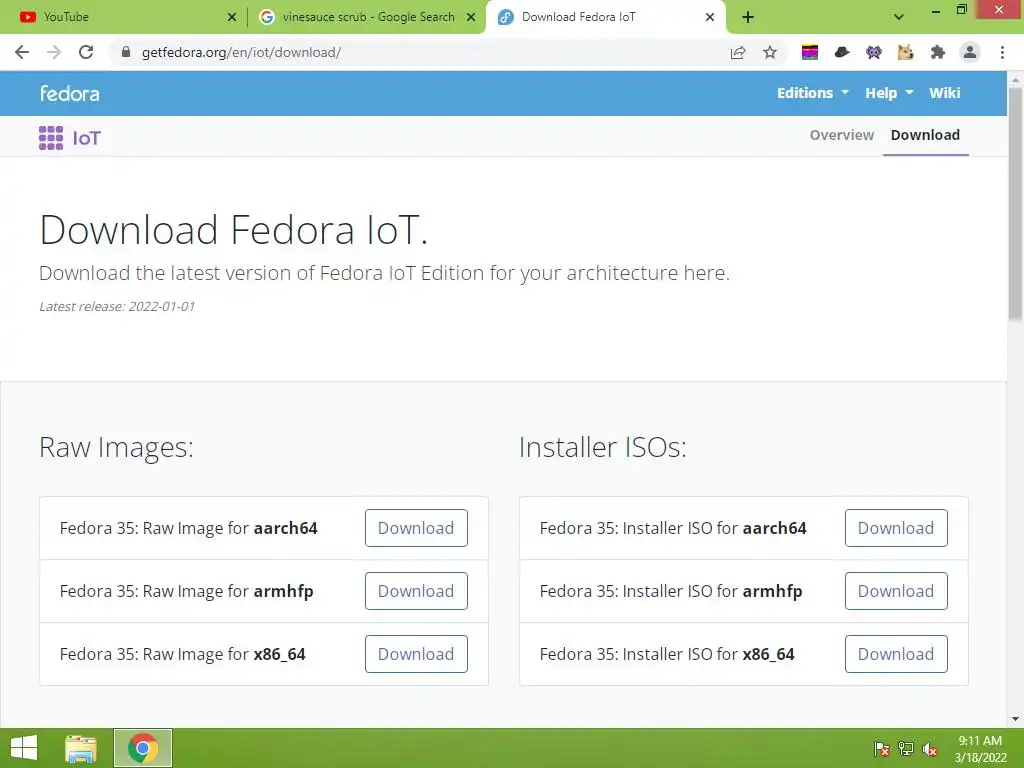The image size is (1024, 768).
Task: Open the black hat extension icon
Action: [842, 52]
